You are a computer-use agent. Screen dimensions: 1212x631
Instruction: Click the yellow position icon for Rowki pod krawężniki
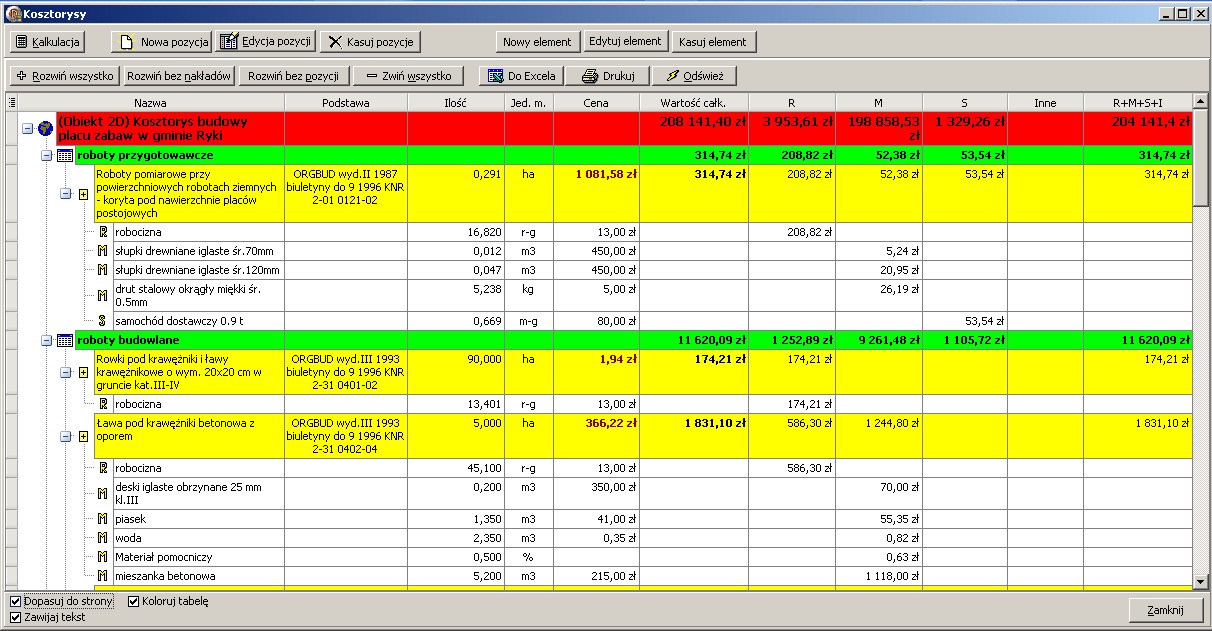click(x=84, y=373)
